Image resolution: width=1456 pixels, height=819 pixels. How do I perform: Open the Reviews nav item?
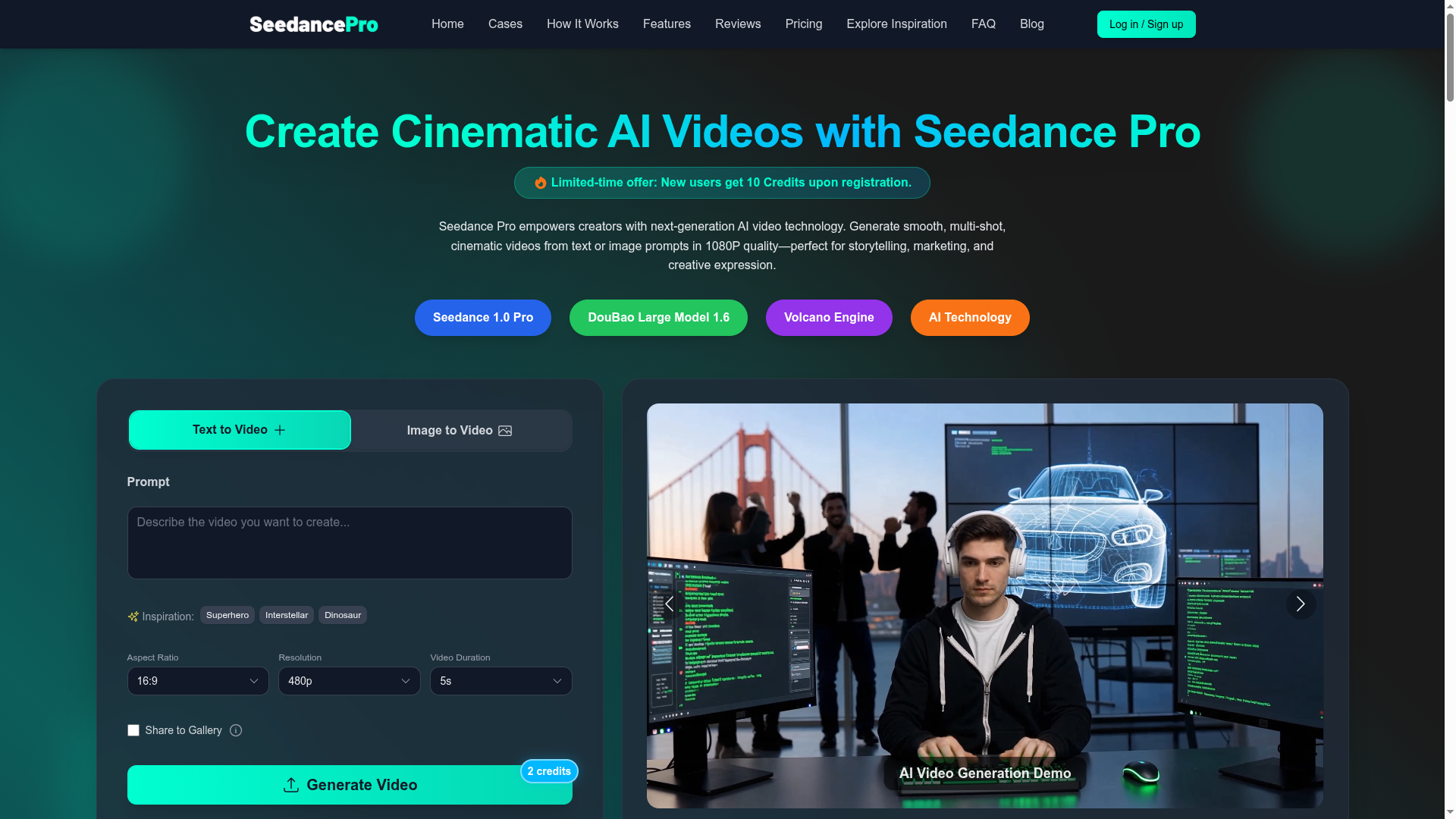[738, 24]
